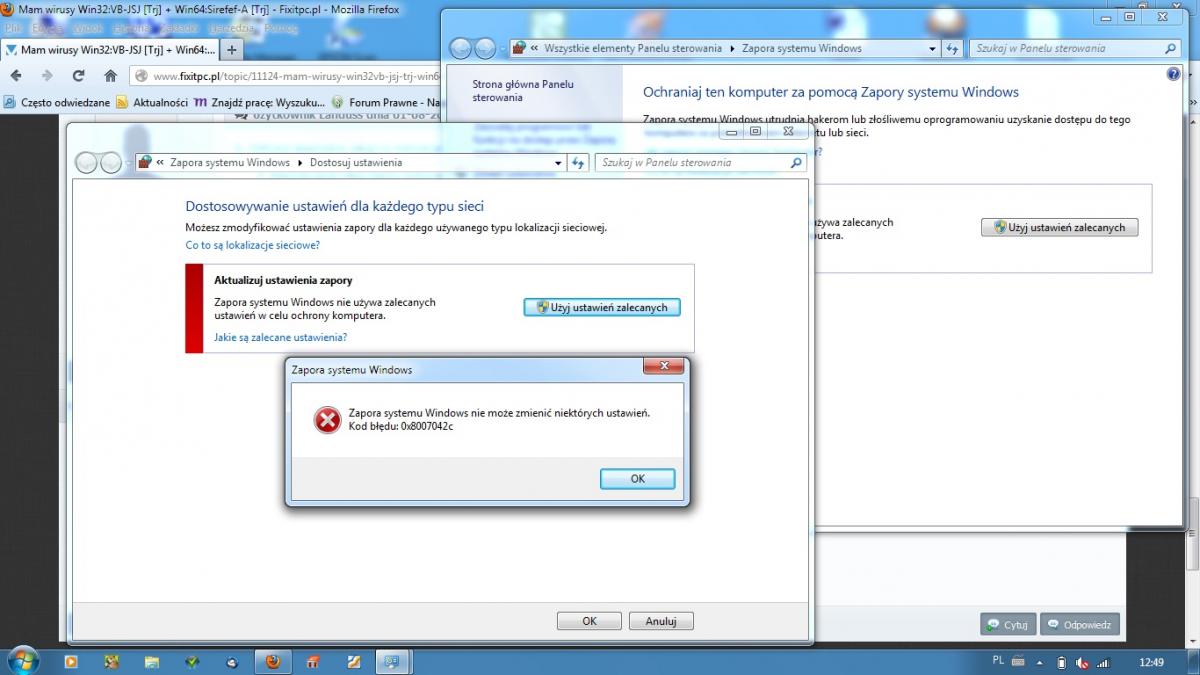The width and height of the screenshot is (1200, 675).
Task: Click the volume icon in system tray
Action: [x=1082, y=662]
